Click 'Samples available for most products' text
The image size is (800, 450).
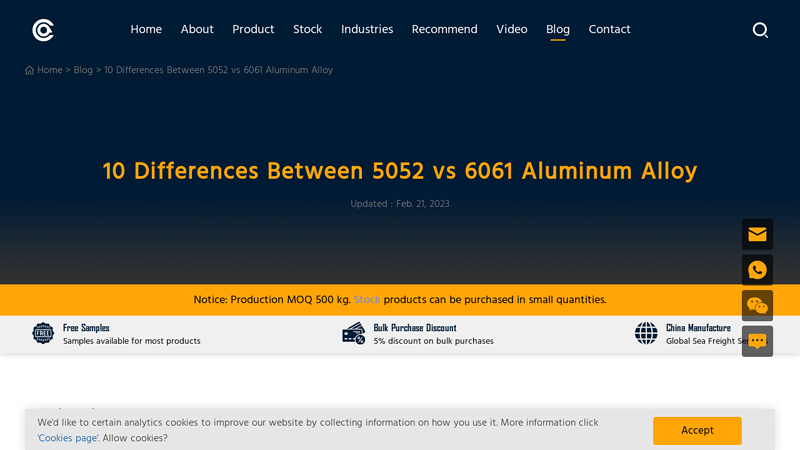tap(132, 341)
